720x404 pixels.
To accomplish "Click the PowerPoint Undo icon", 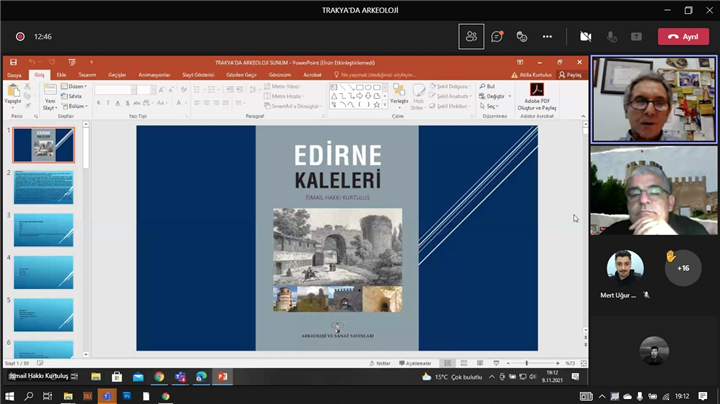I will coord(32,62).
